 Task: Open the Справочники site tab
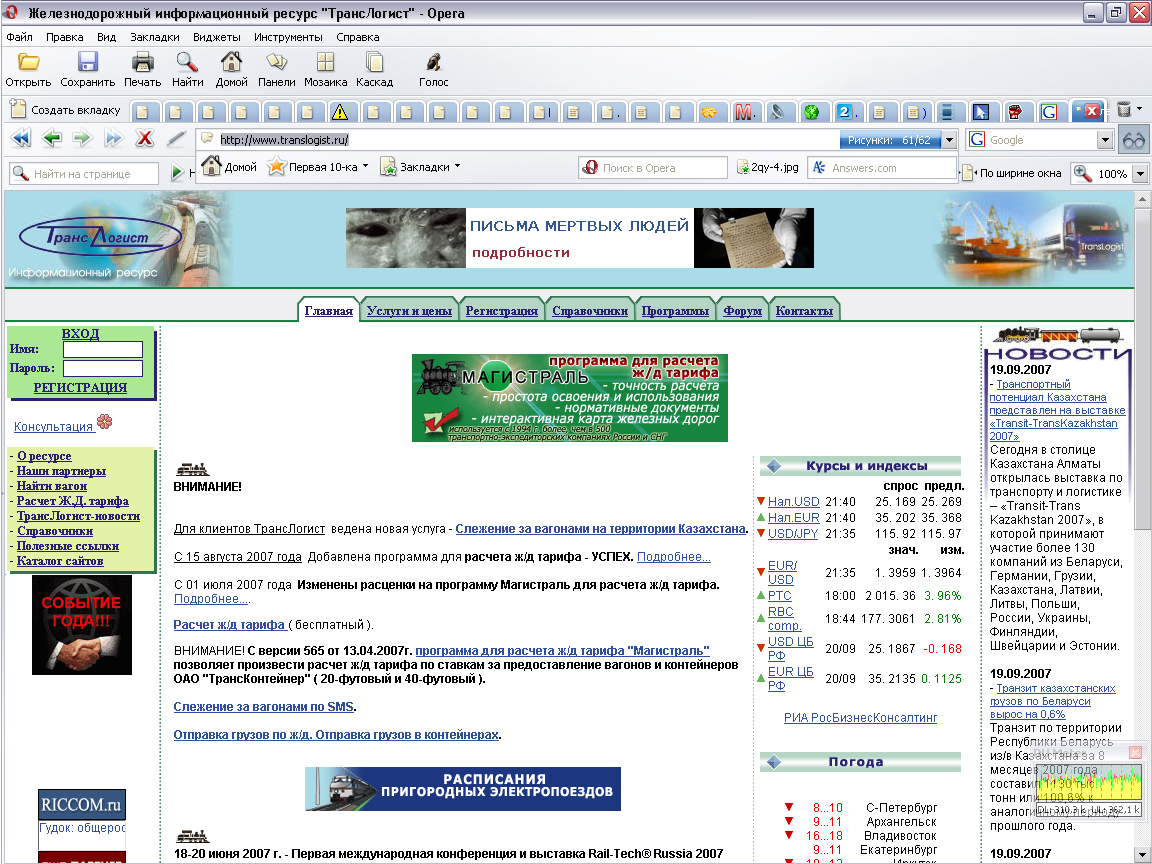[x=590, y=311]
